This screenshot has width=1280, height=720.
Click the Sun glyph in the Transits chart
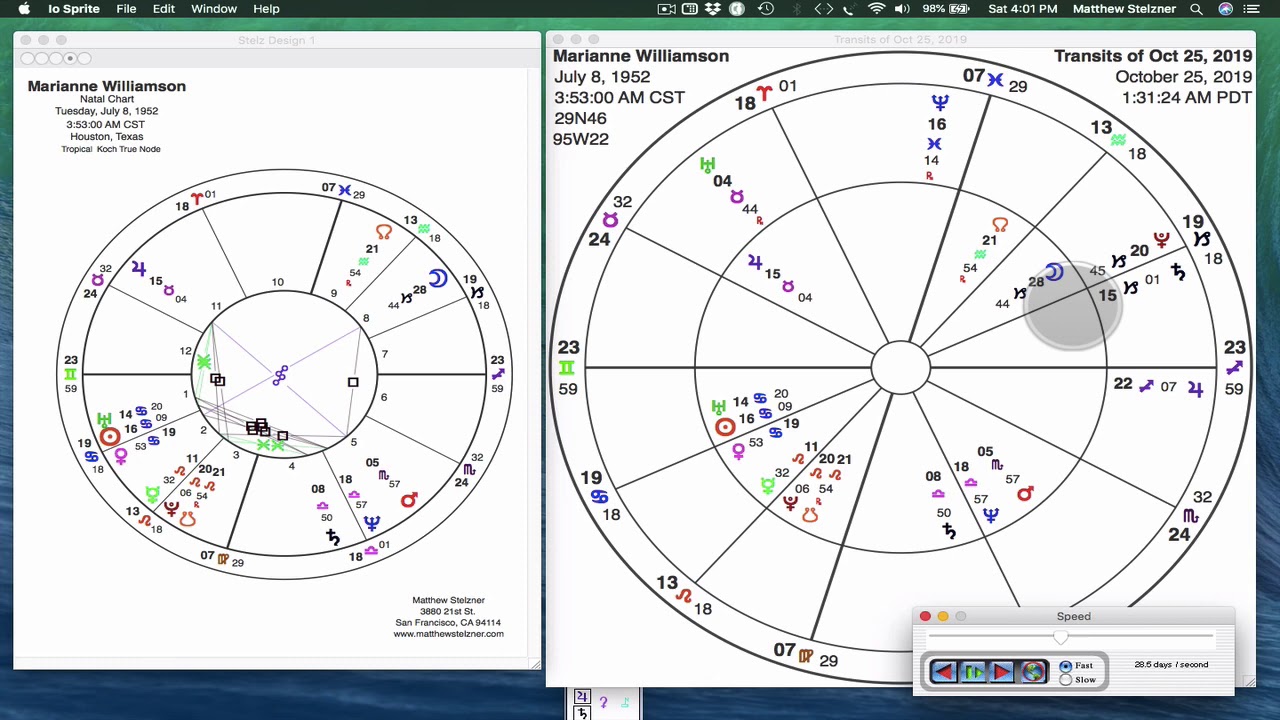click(725, 427)
